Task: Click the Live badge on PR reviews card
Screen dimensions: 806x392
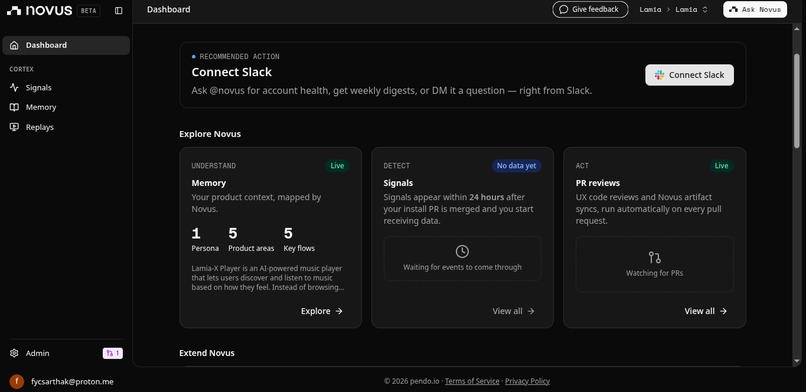Action: click(721, 166)
